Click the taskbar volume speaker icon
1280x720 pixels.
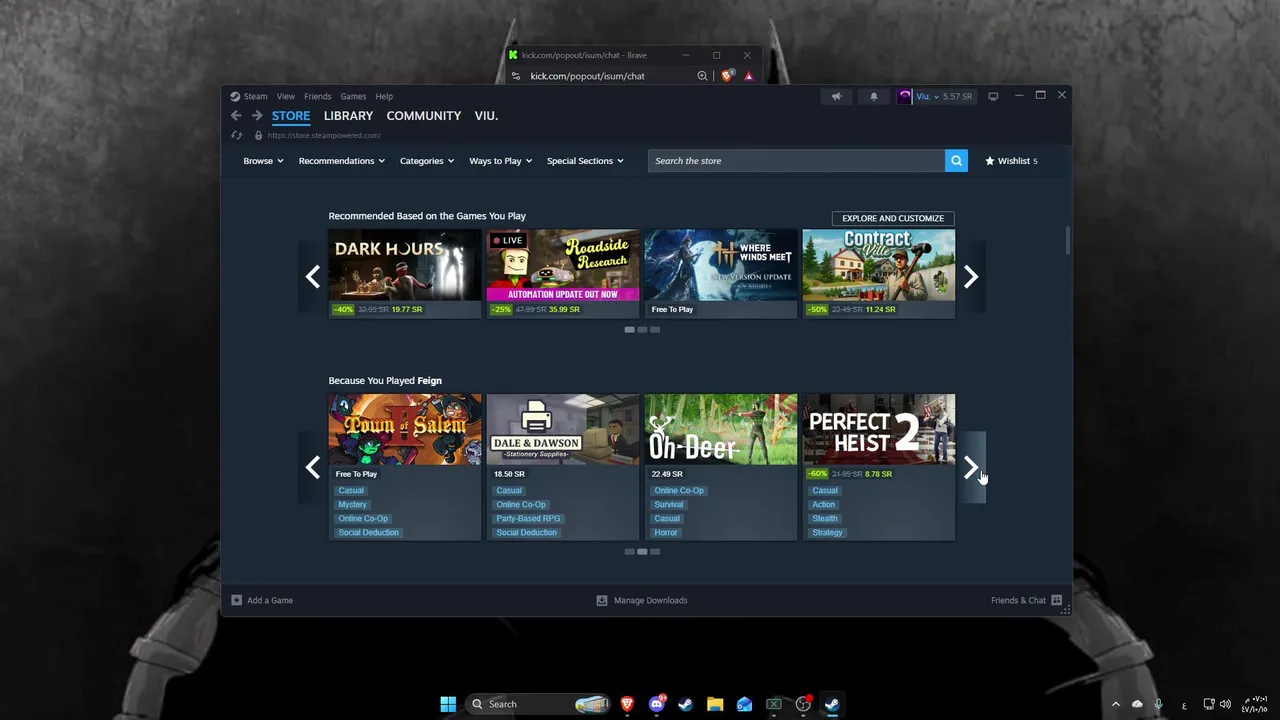pos(1225,704)
